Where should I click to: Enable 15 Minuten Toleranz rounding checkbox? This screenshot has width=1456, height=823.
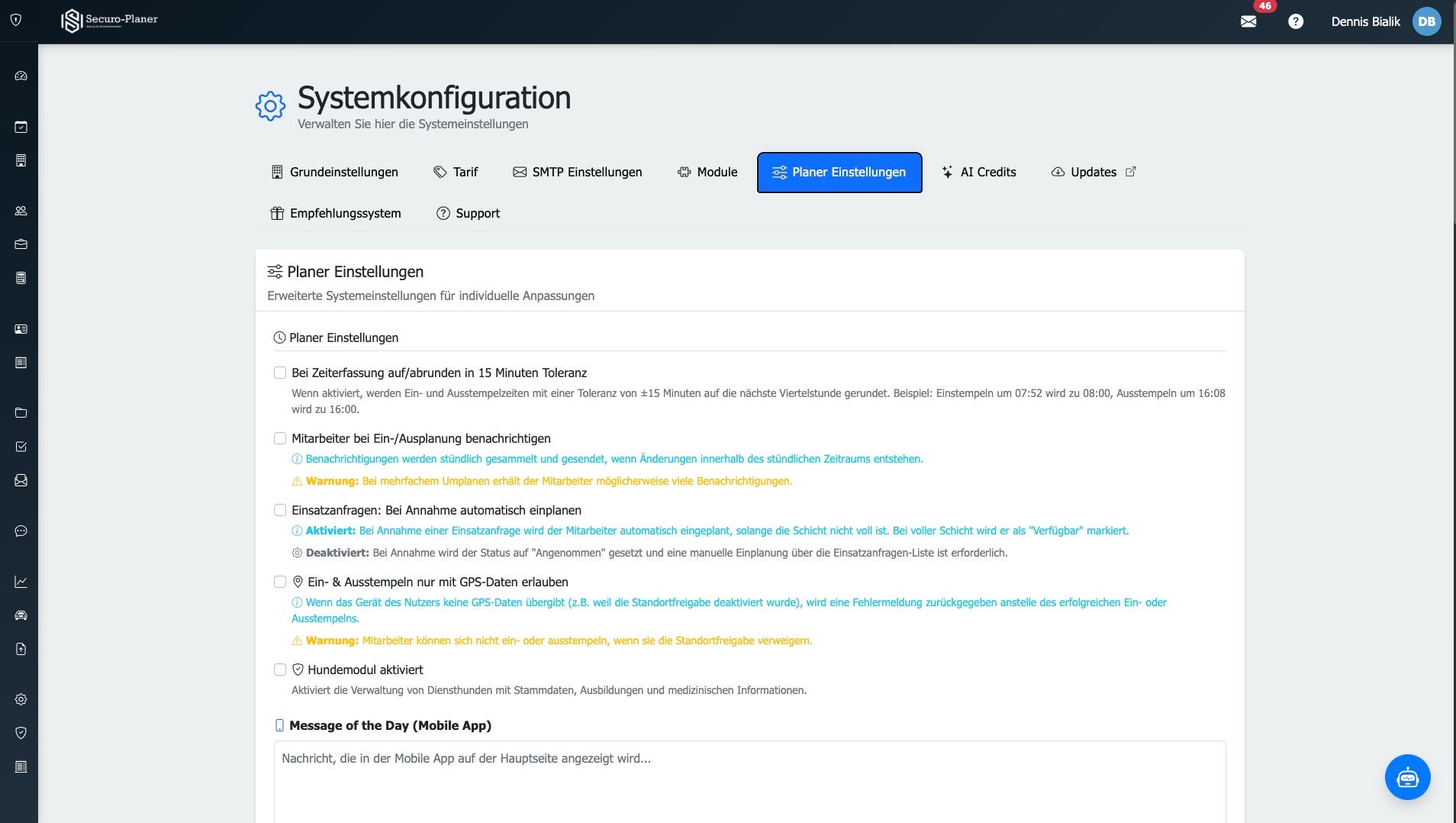tap(280, 373)
